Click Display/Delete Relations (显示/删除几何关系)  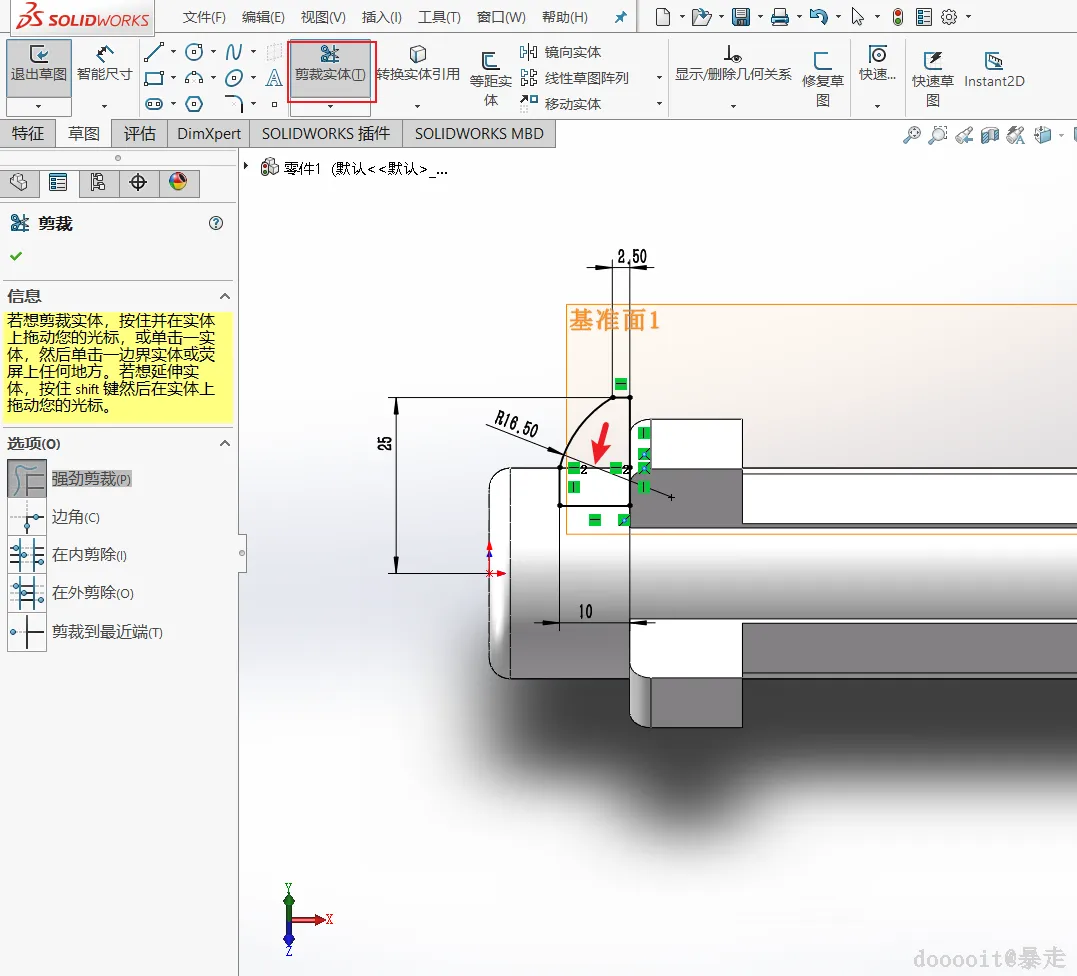(x=733, y=64)
